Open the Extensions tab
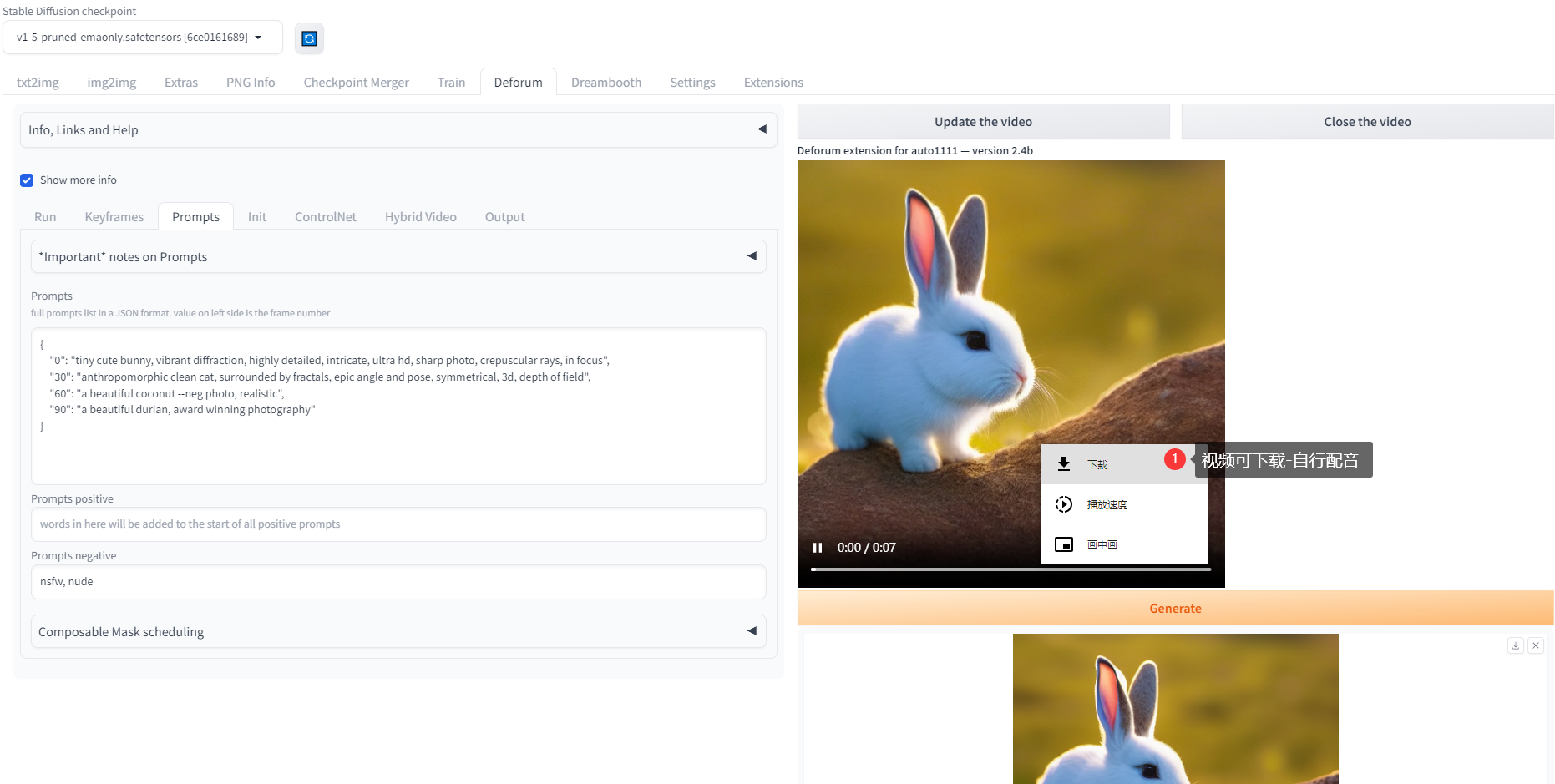This screenshot has height=784, width=1555. (x=773, y=83)
